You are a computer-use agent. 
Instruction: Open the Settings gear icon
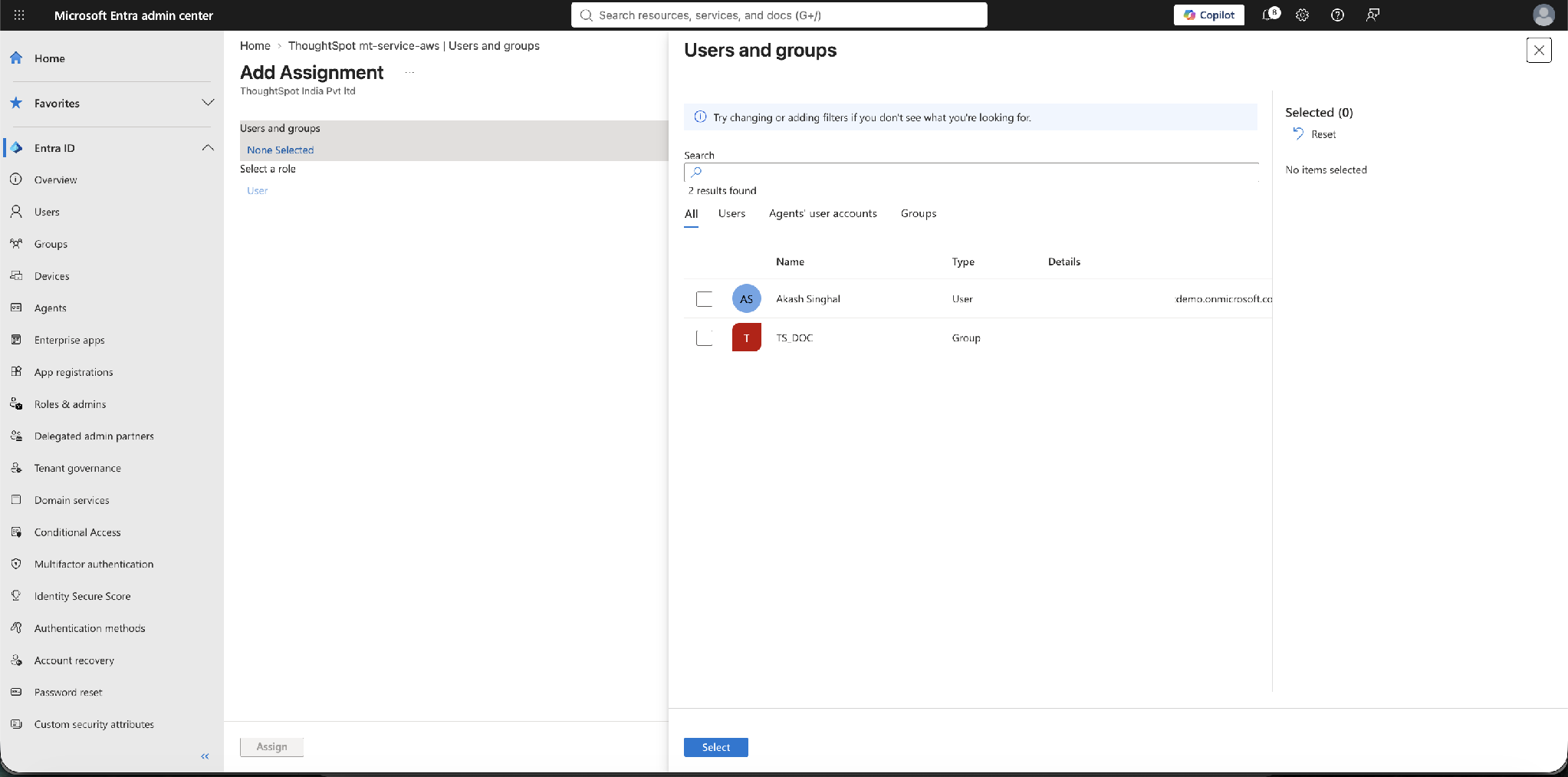[x=1302, y=15]
